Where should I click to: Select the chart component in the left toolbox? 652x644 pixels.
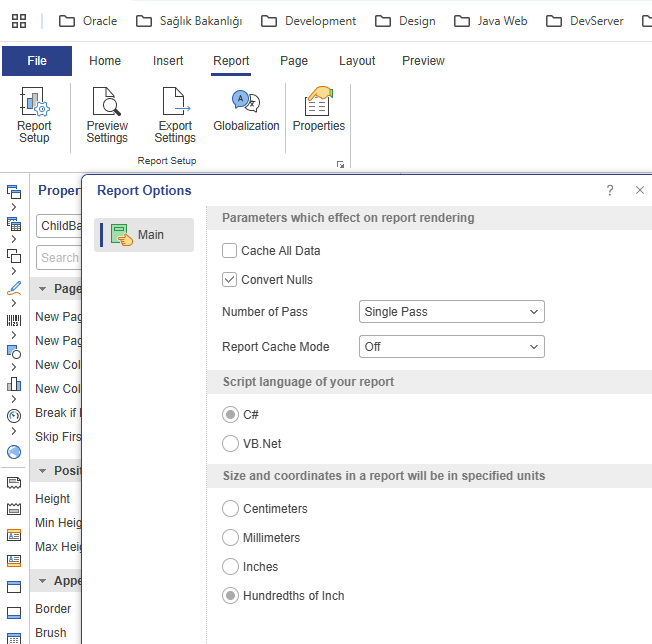click(14, 384)
